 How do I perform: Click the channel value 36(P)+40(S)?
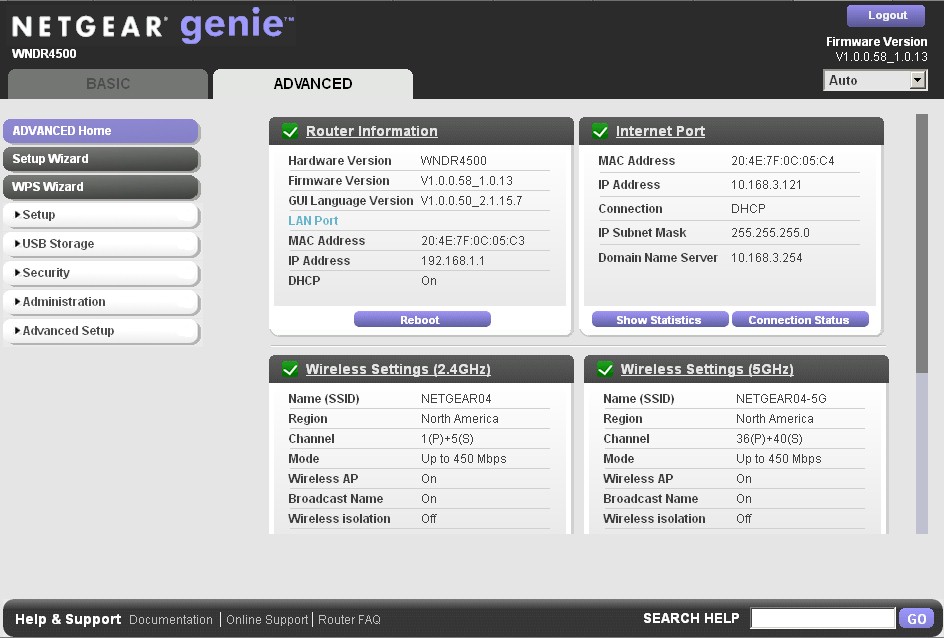click(769, 439)
